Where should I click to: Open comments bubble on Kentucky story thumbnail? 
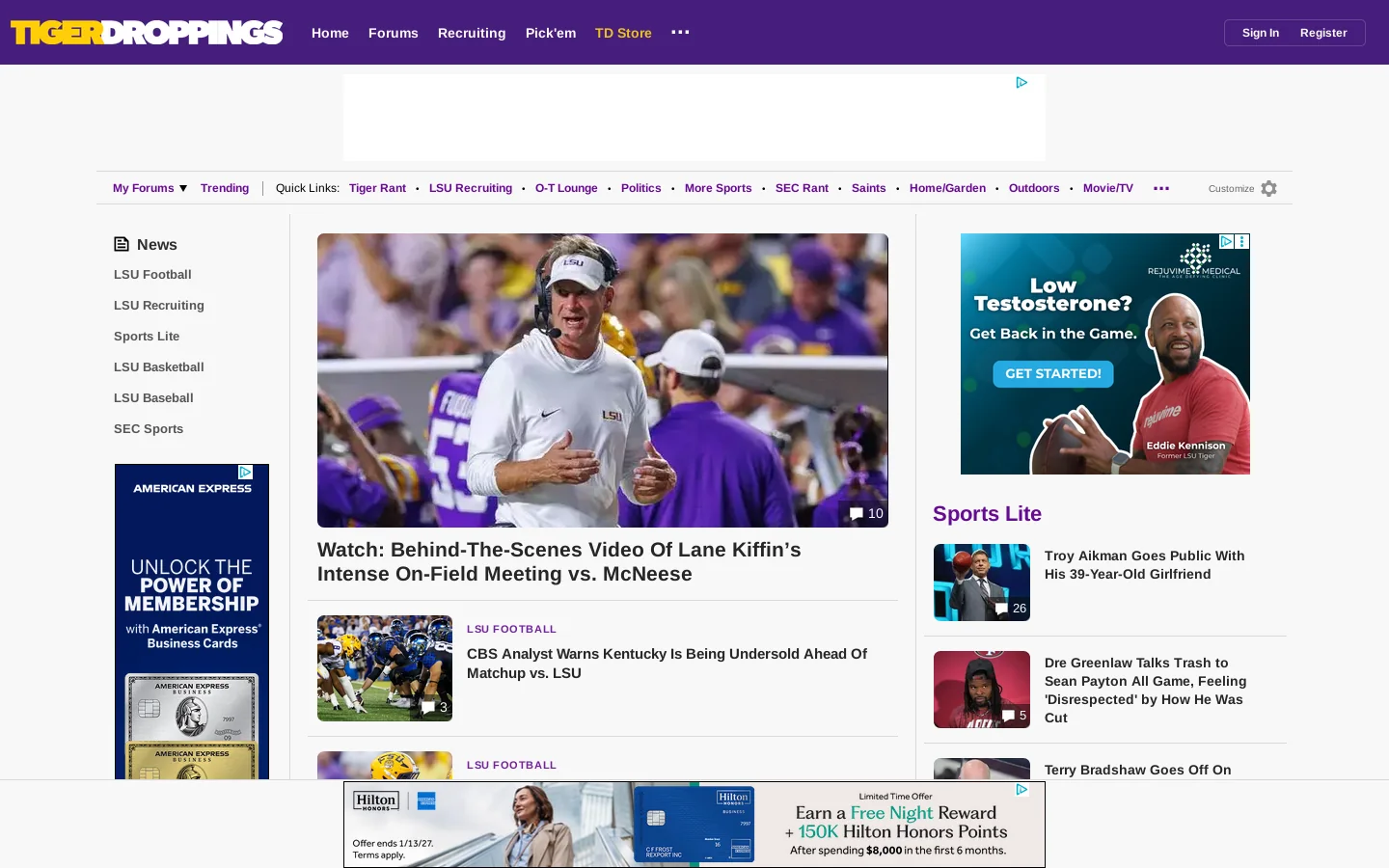tap(434, 707)
